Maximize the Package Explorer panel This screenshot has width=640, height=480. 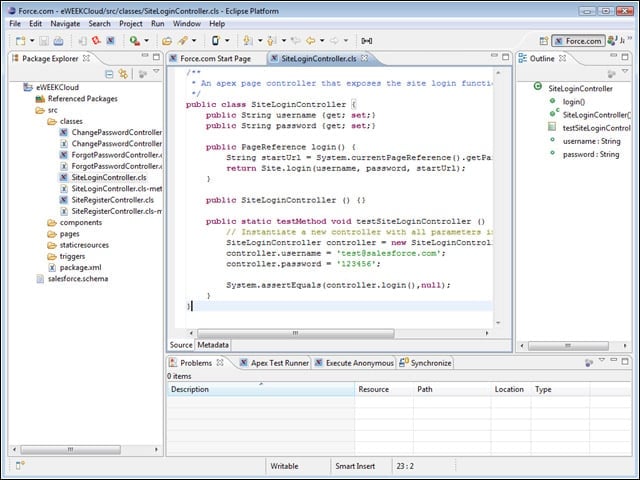(156, 57)
